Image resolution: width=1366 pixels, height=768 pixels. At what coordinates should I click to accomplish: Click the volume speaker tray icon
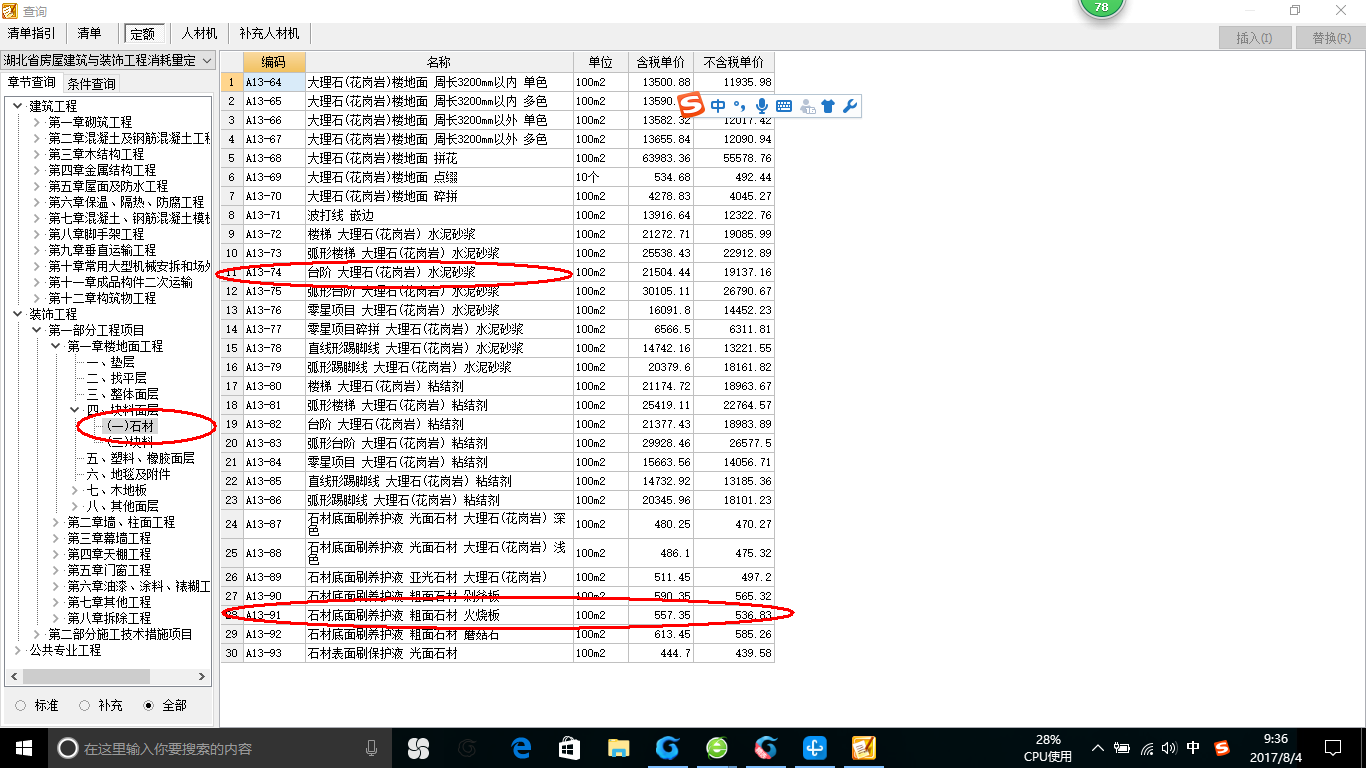coord(1170,748)
